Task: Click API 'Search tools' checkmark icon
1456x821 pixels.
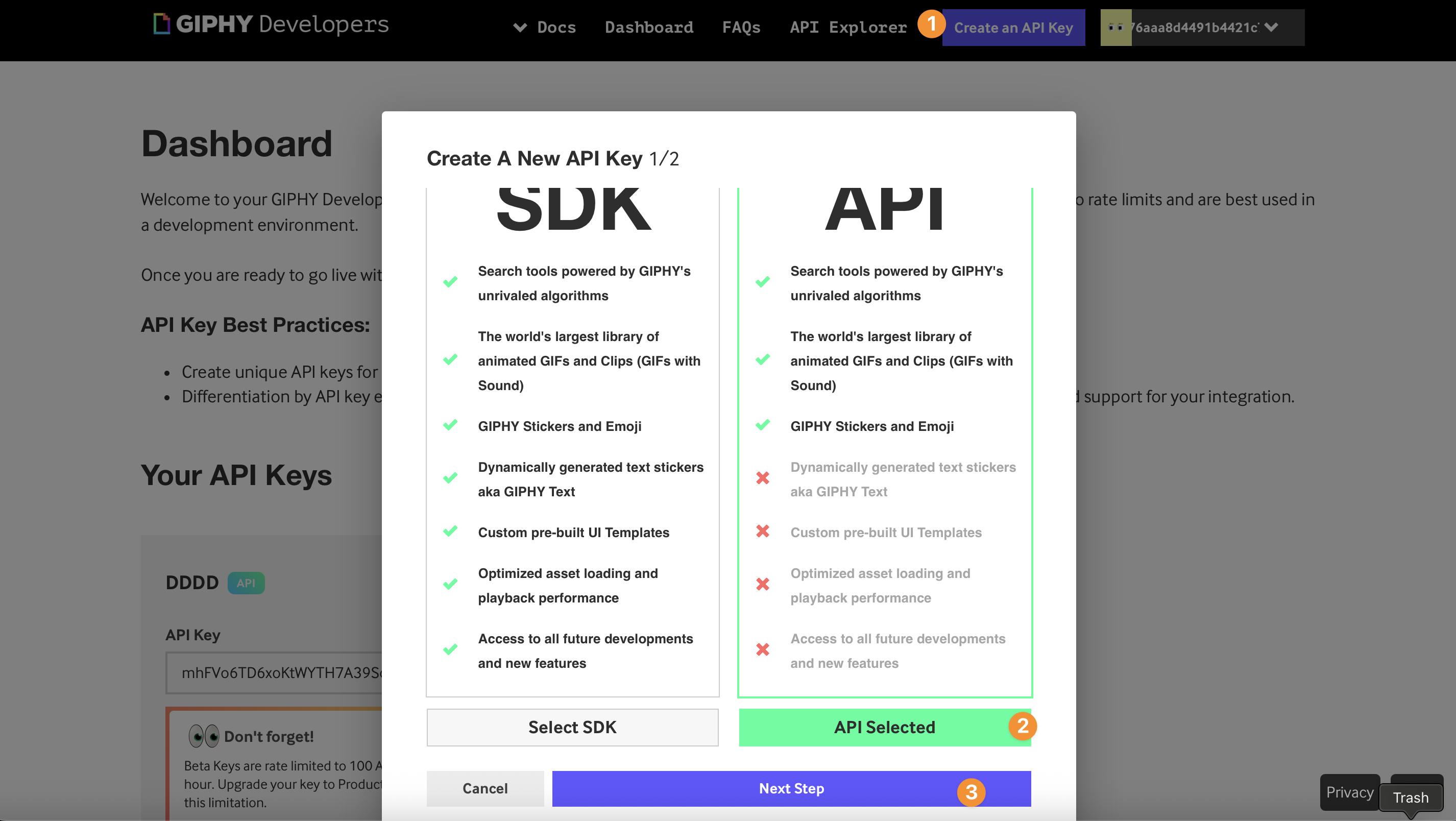Action: click(763, 282)
